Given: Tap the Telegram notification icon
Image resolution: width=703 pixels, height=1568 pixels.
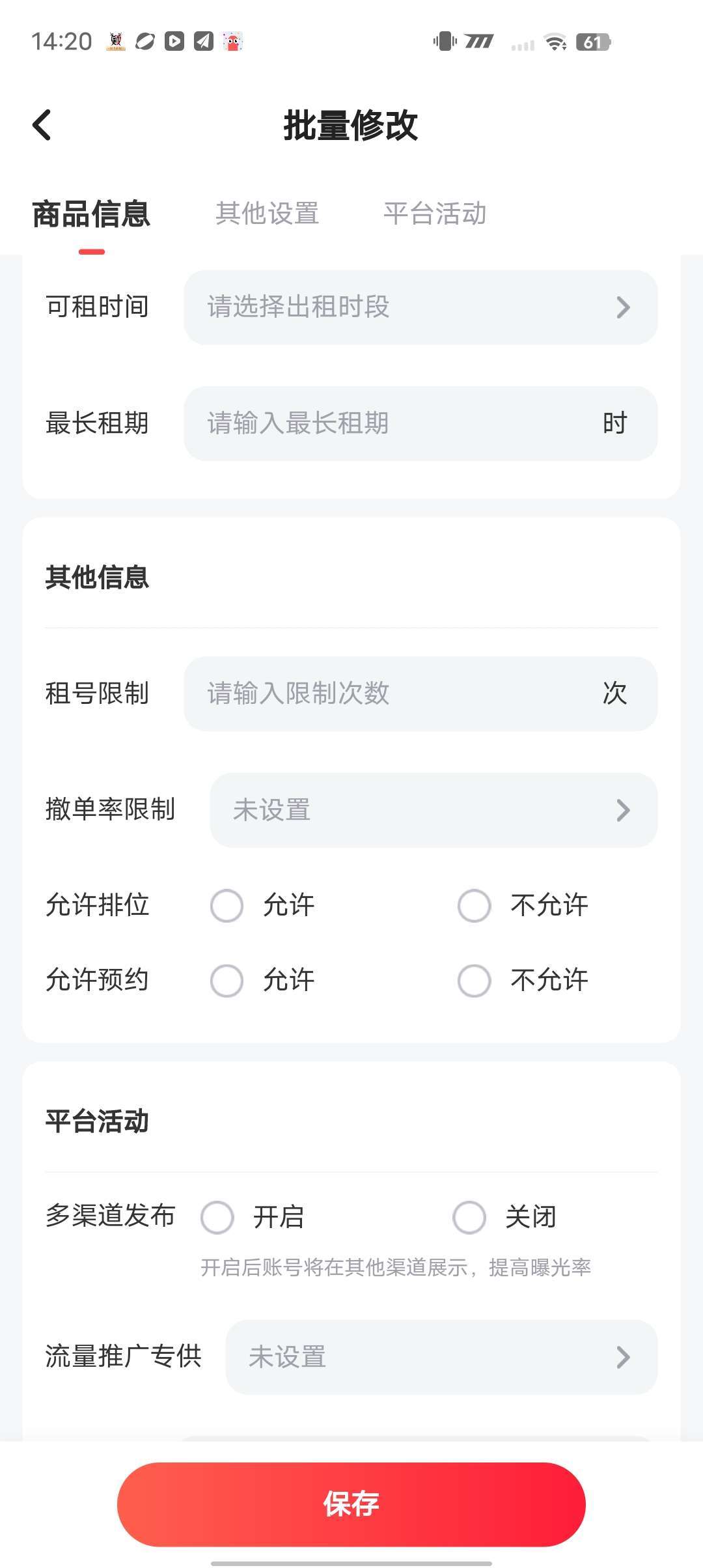Looking at the screenshot, I should 204,42.
